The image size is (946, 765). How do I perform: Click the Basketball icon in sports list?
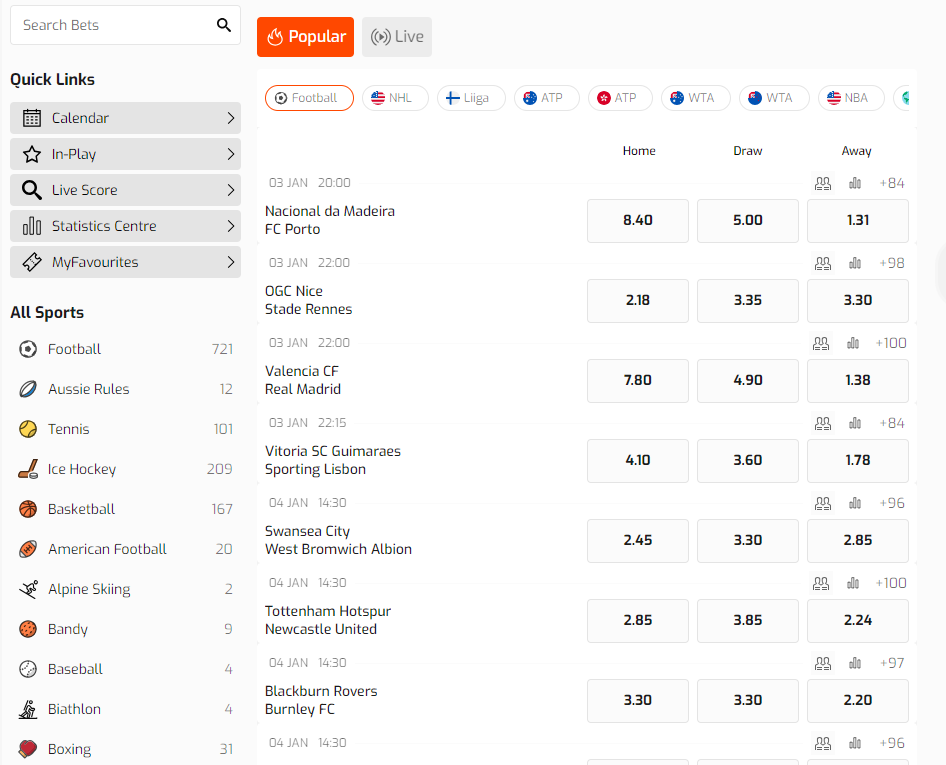tap(28, 509)
